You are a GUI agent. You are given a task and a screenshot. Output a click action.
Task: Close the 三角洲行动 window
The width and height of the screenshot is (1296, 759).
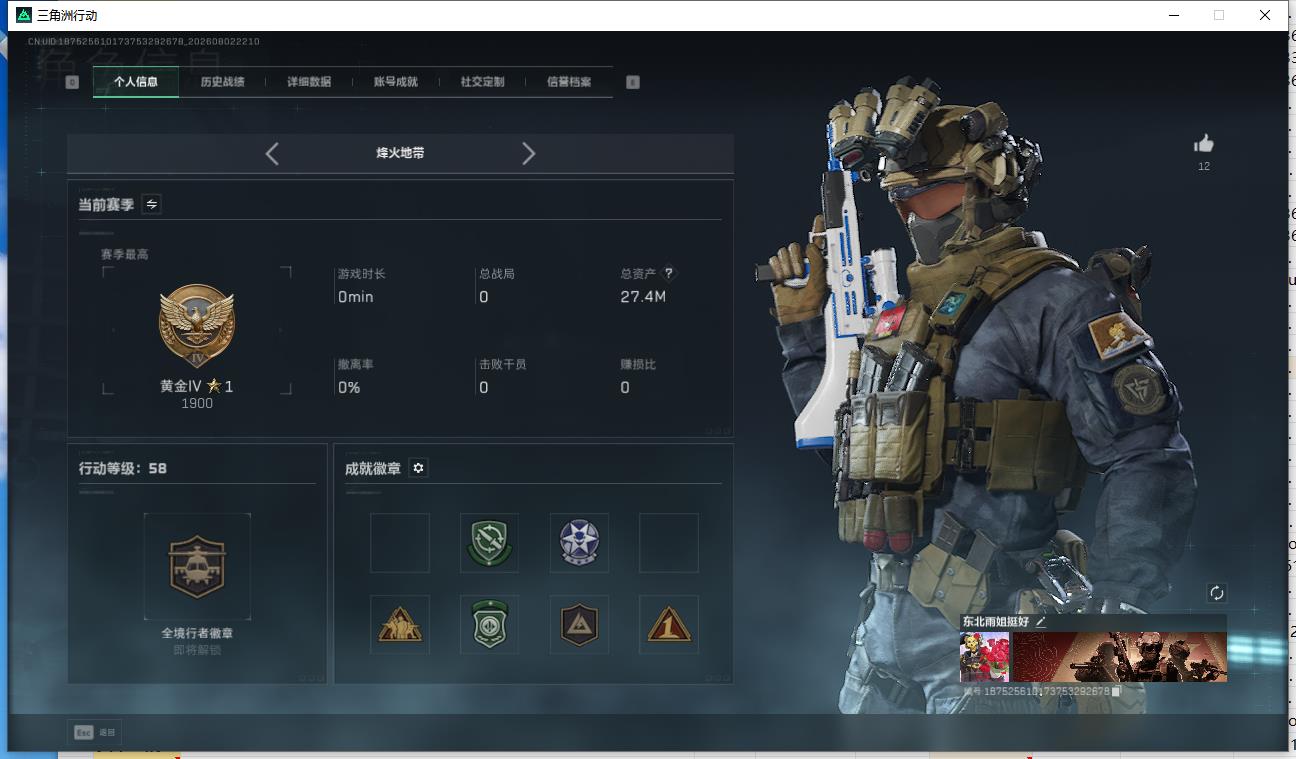[x=1265, y=15]
